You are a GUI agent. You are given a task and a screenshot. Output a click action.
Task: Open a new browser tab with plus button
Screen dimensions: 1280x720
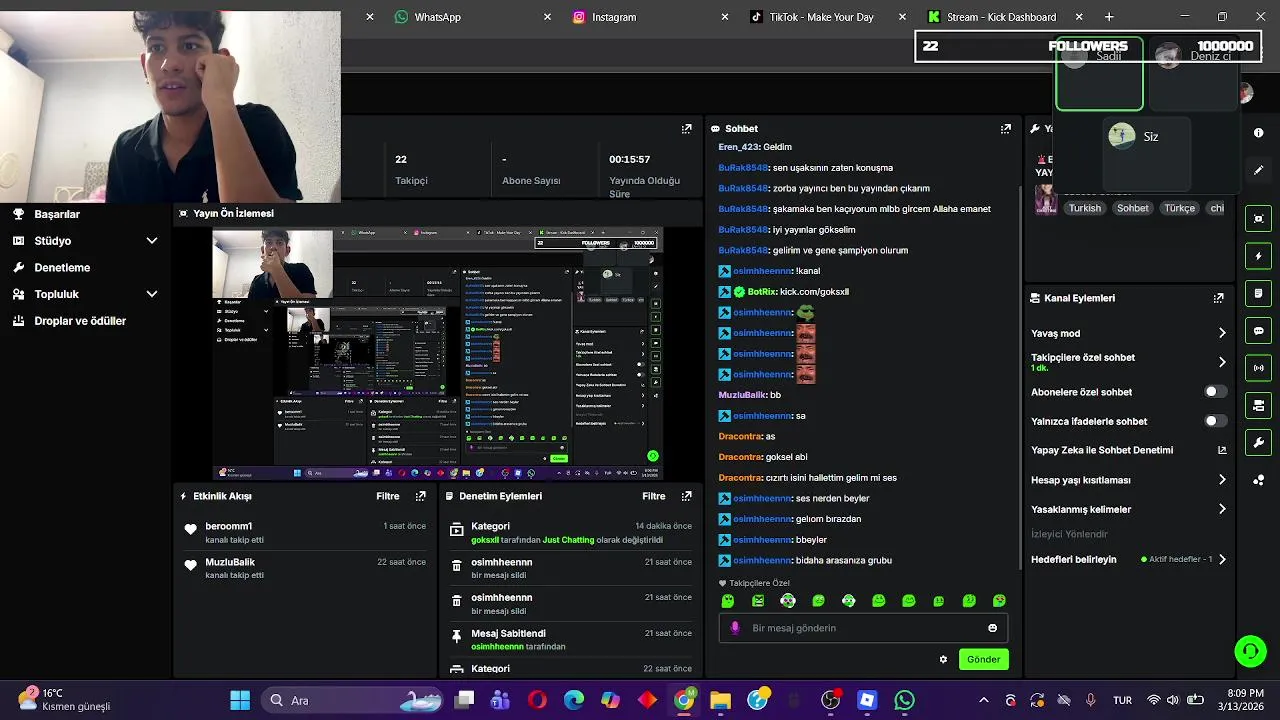pos(1109,17)
